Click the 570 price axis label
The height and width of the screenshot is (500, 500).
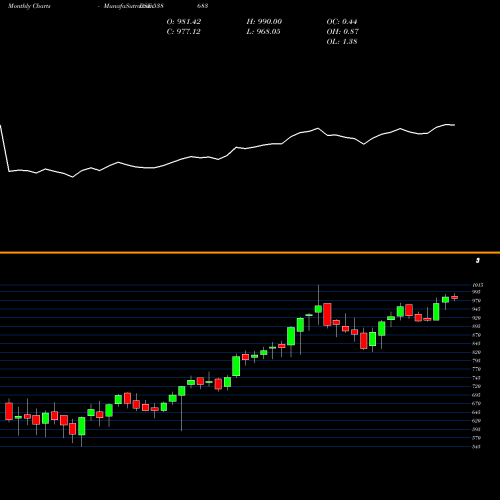(476, 438)
